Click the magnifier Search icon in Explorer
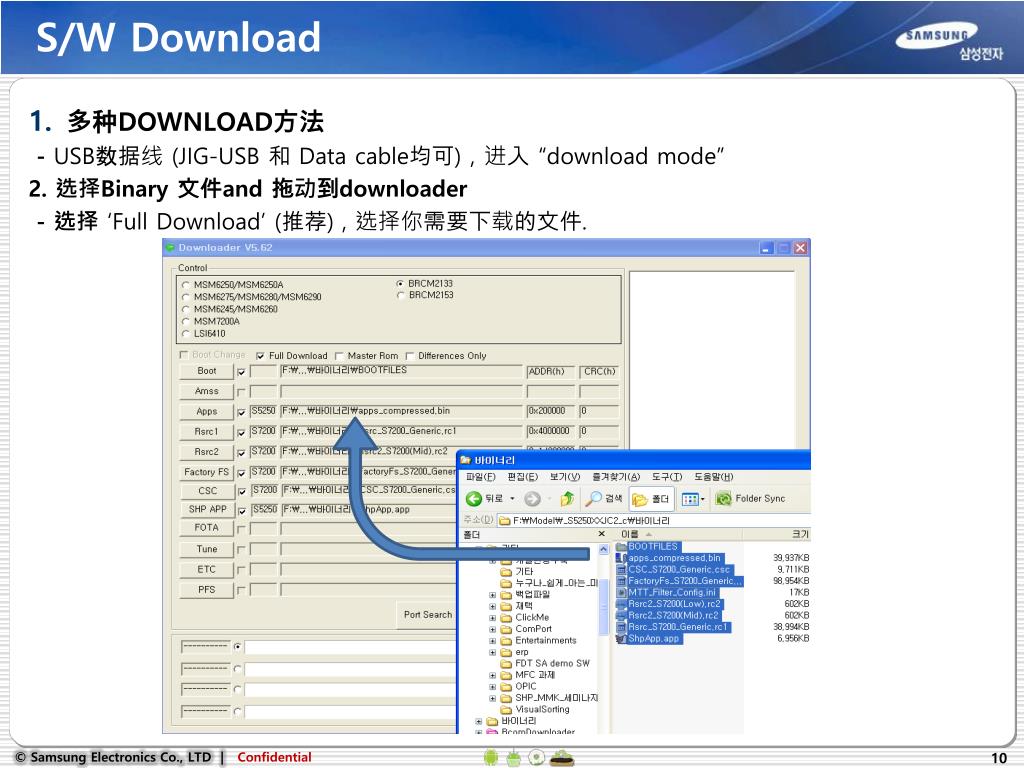 pos(593,499)
